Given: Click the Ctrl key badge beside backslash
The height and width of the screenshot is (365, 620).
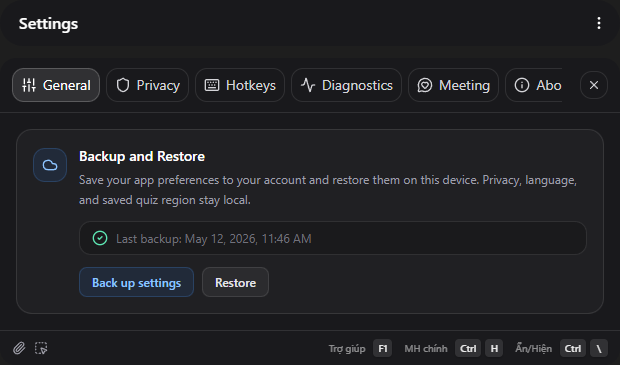Looking at the screenshot, I should 573,348.
